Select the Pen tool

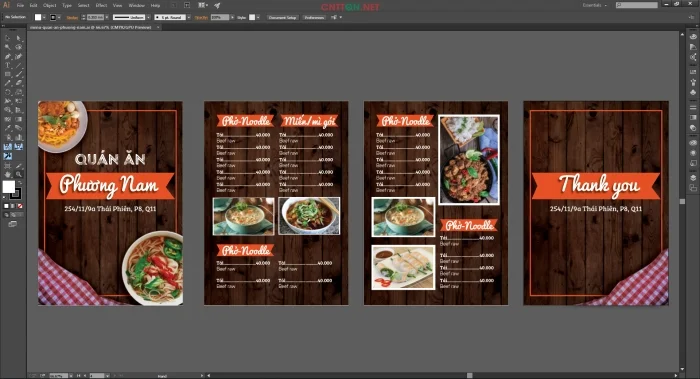[8, 57]
